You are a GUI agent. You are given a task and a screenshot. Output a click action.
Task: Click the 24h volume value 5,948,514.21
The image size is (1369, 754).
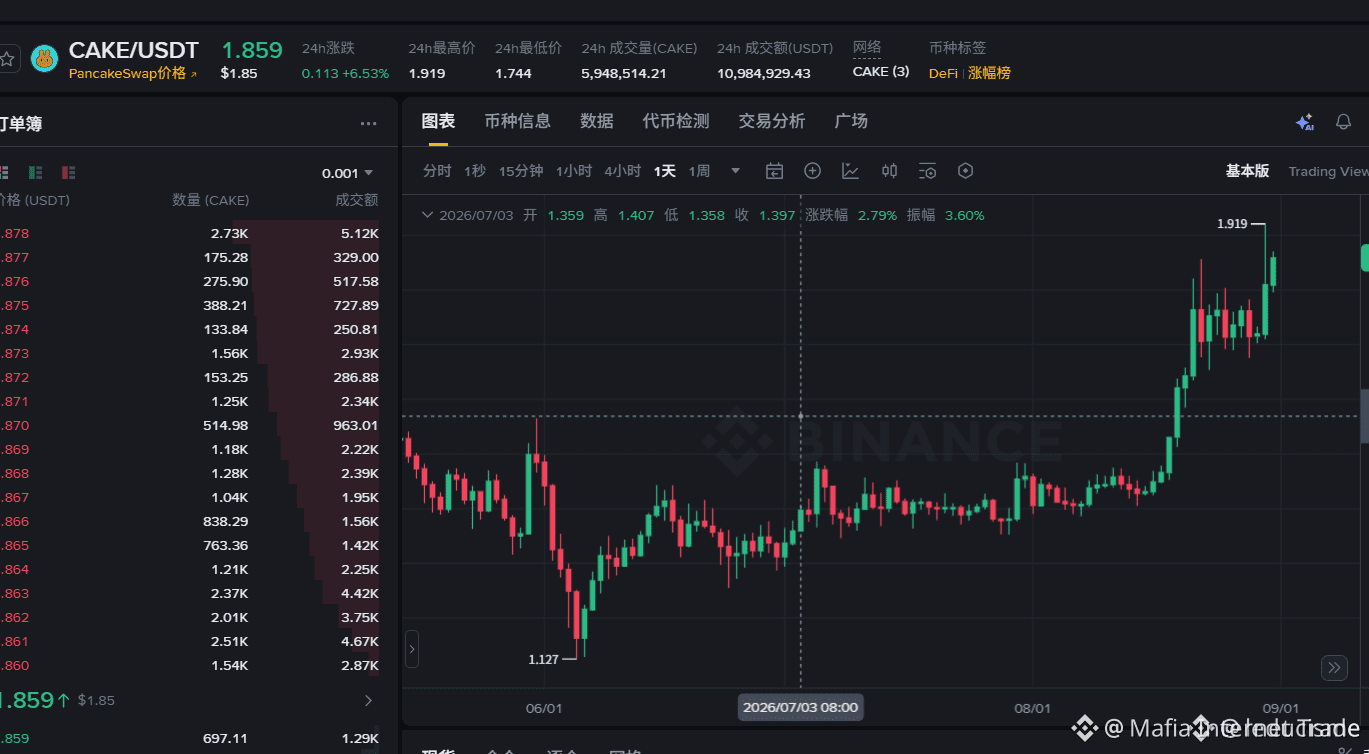pyautogui.click(x=624, y=73)
